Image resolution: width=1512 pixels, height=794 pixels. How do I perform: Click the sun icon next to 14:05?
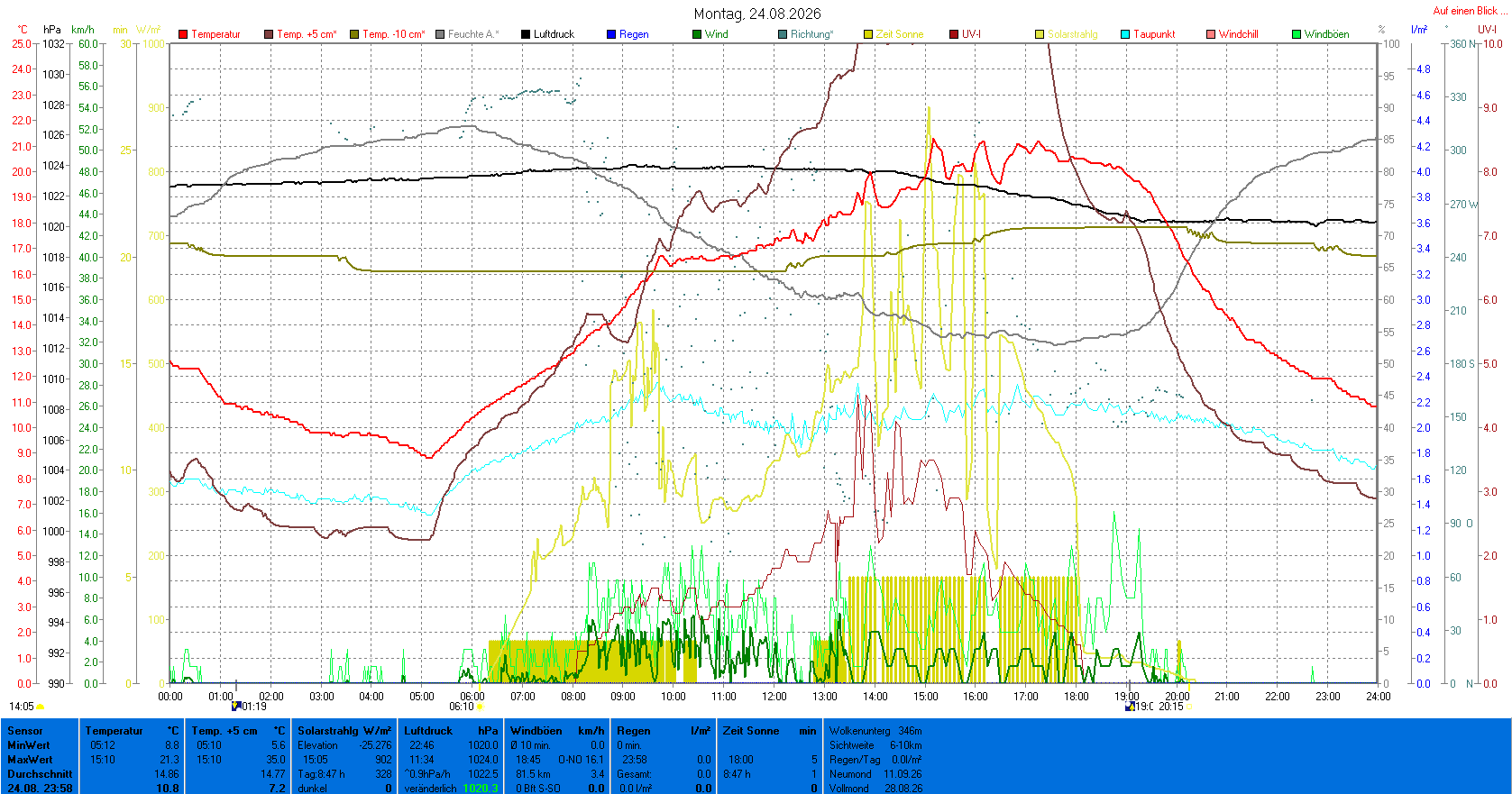pos(41,707)
